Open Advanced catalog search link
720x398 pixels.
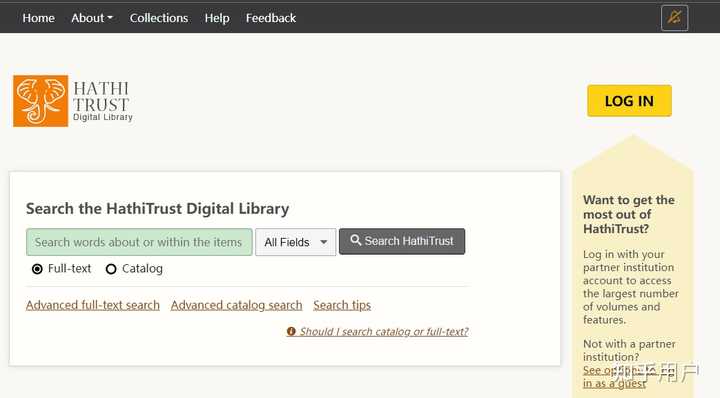tap(236, 305)
